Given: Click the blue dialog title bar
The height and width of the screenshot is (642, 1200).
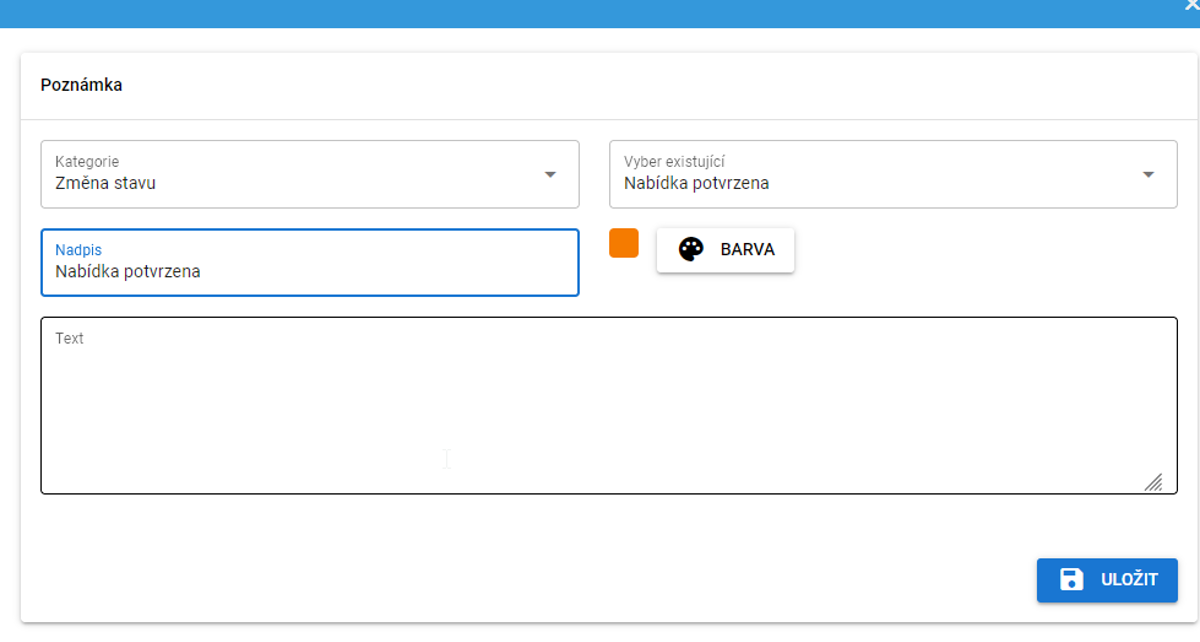Looking at the screenshot, I should click(x=600, y=12).
